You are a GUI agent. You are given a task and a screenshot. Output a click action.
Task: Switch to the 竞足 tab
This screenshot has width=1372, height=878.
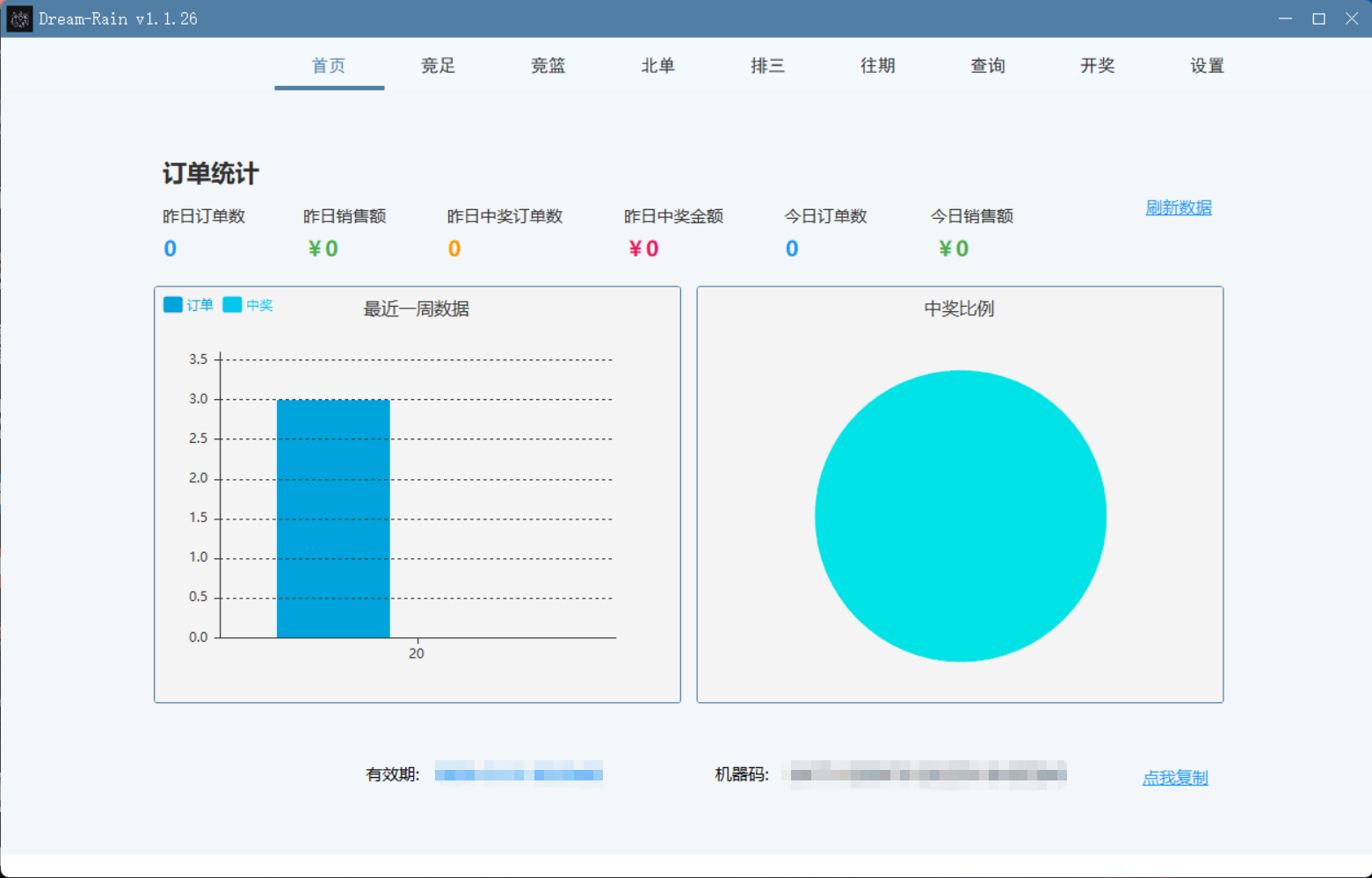[x=438, y=65]
